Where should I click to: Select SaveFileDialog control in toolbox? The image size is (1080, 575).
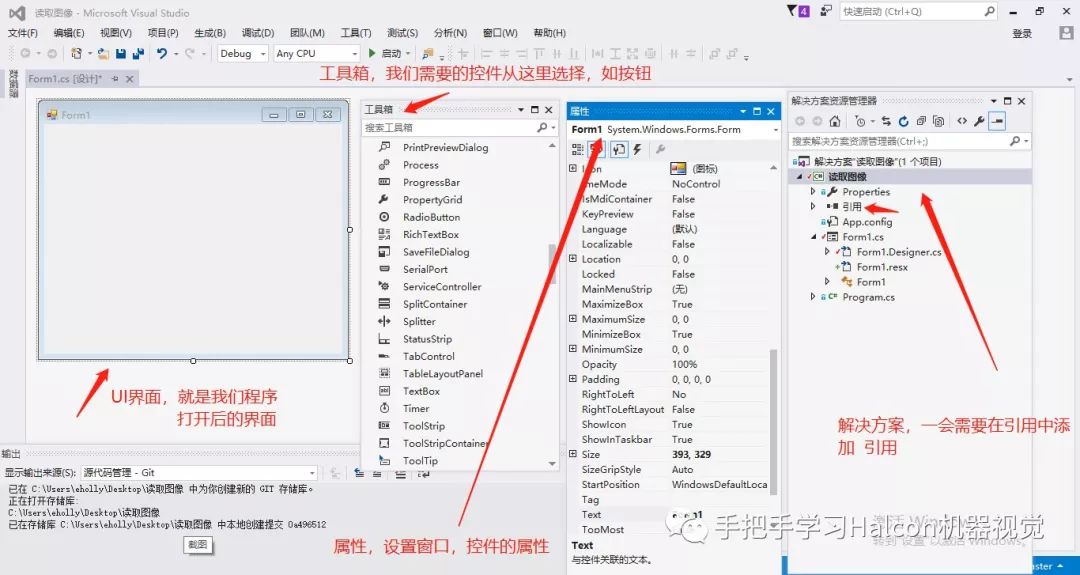click(x=436, y=252)
